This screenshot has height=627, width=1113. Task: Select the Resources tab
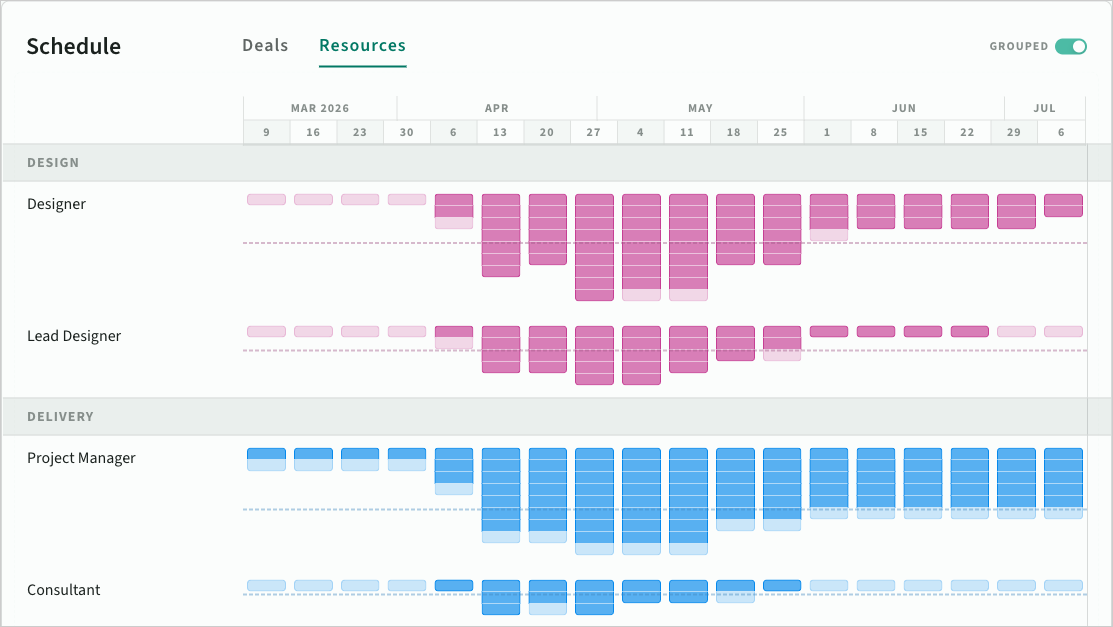point(362,46)
